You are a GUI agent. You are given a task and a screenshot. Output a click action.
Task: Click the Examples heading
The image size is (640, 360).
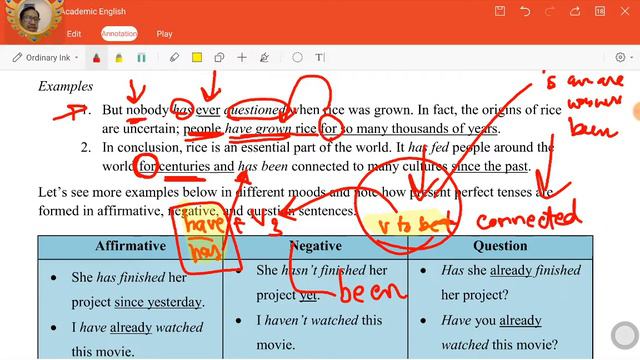point(66,87)
